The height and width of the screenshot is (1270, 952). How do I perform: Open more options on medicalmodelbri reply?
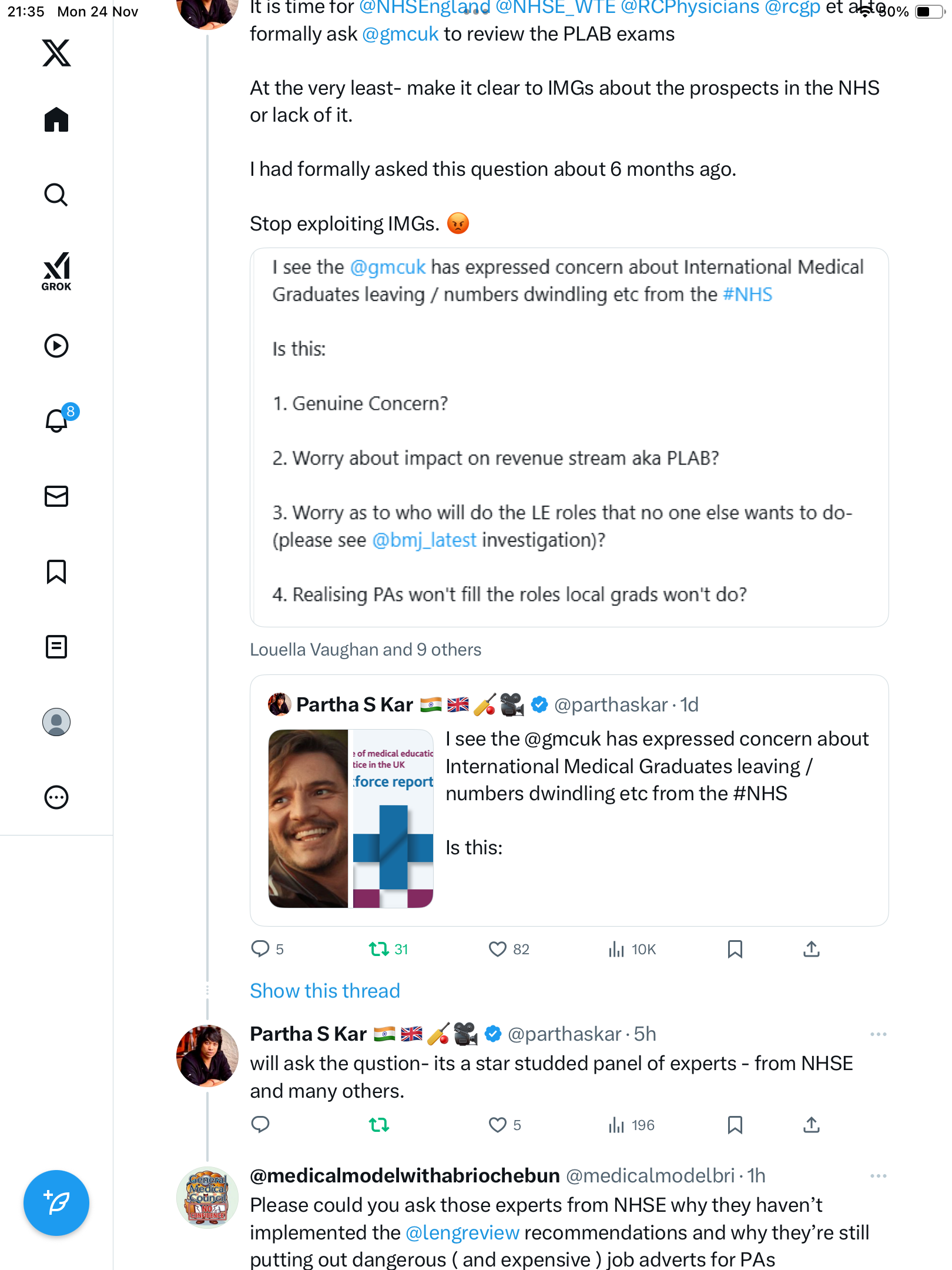pyautogui.click(x=878, y=1176)
